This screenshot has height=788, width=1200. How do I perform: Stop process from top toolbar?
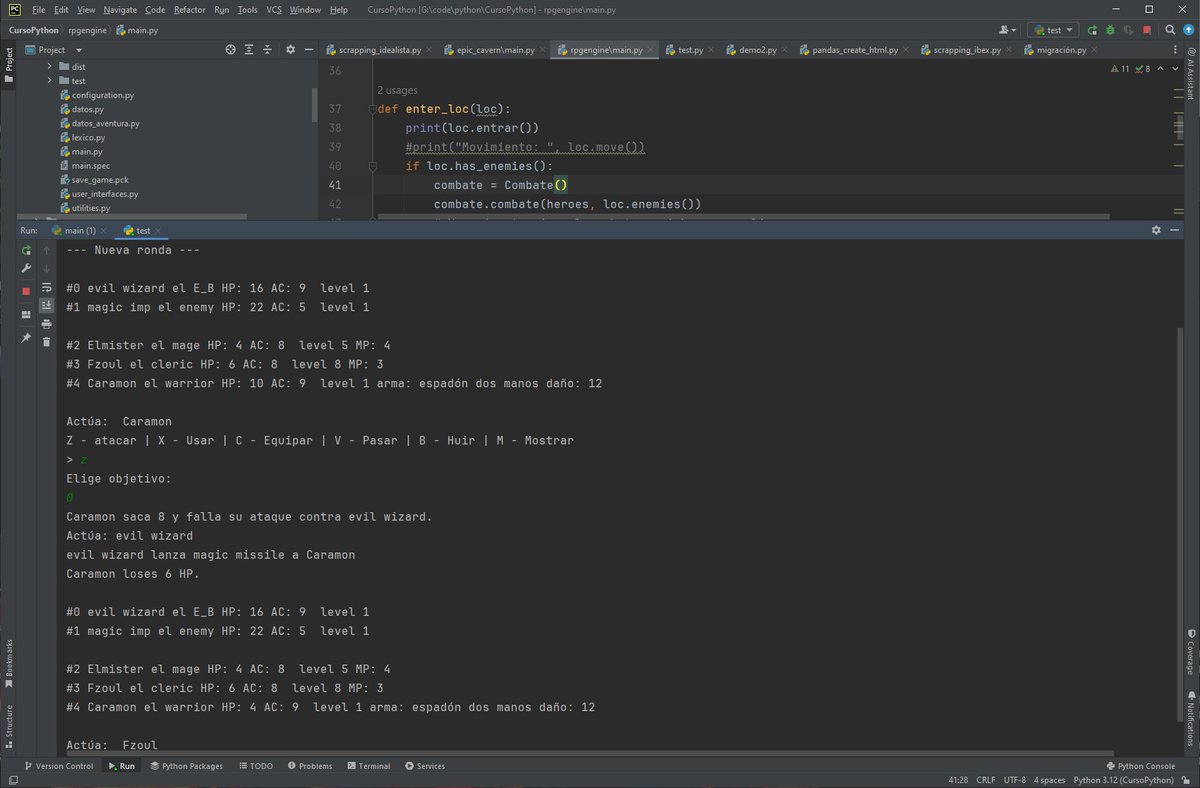coord(1146,30)
